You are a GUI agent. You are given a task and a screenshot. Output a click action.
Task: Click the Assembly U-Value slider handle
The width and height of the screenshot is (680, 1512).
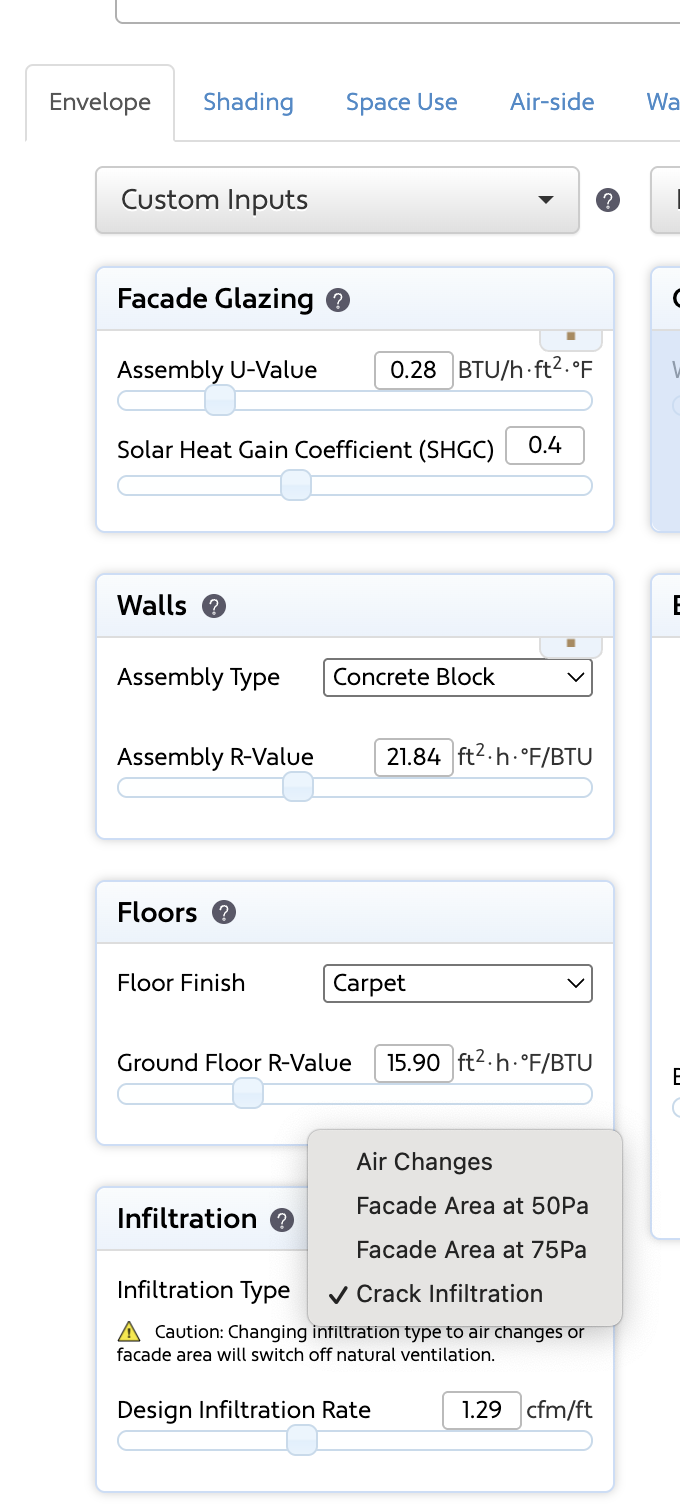click(220, 401)
